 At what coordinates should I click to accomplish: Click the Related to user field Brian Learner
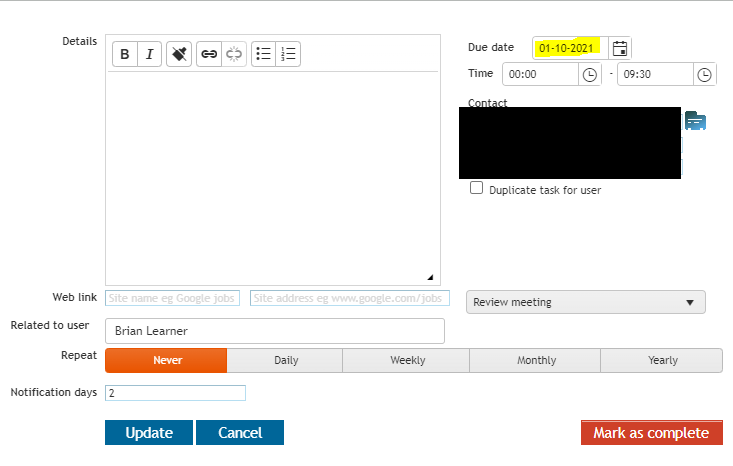(x=275, y=331)
